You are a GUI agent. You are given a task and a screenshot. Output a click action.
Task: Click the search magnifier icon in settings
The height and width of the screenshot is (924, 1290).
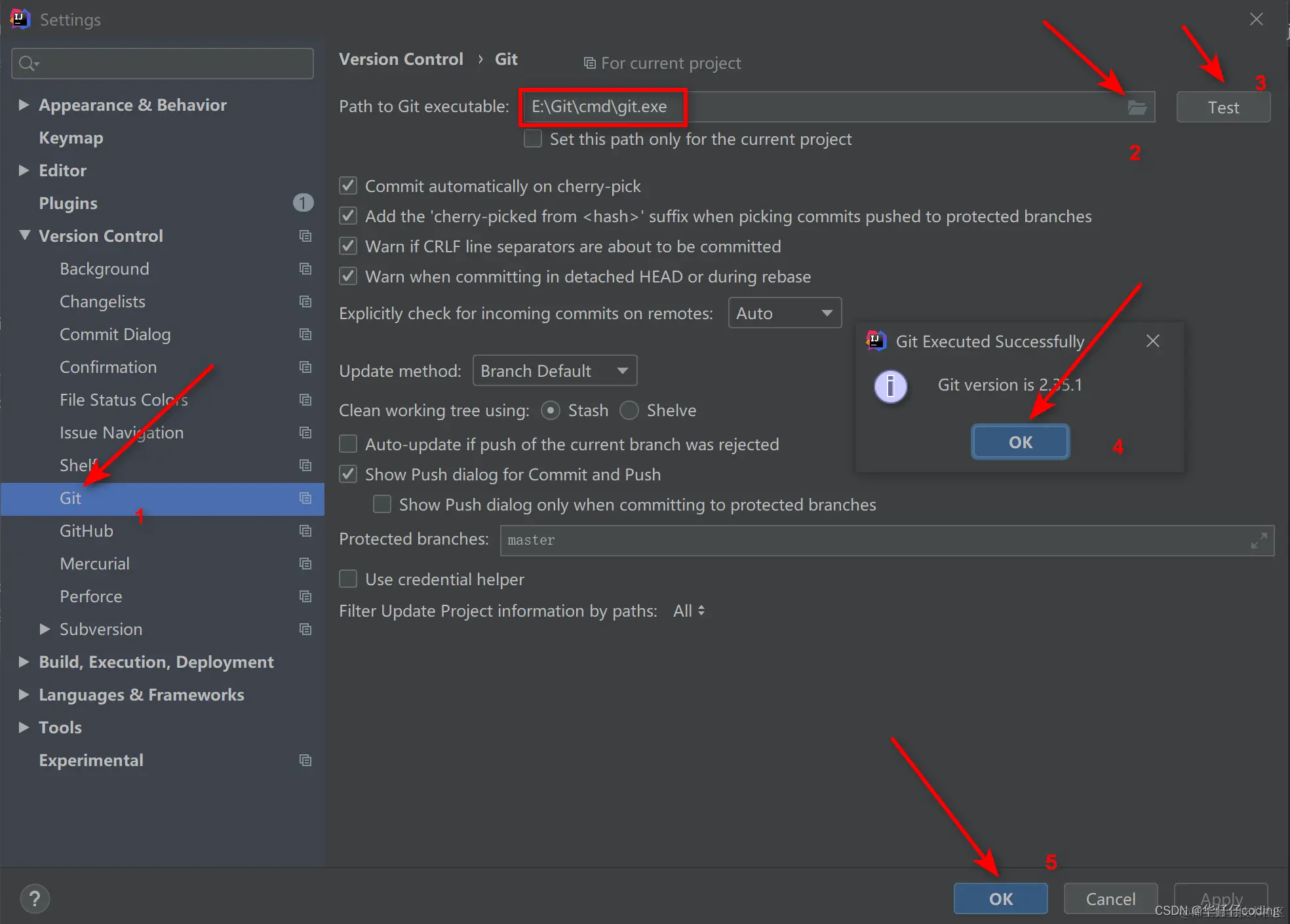(29, 64)
